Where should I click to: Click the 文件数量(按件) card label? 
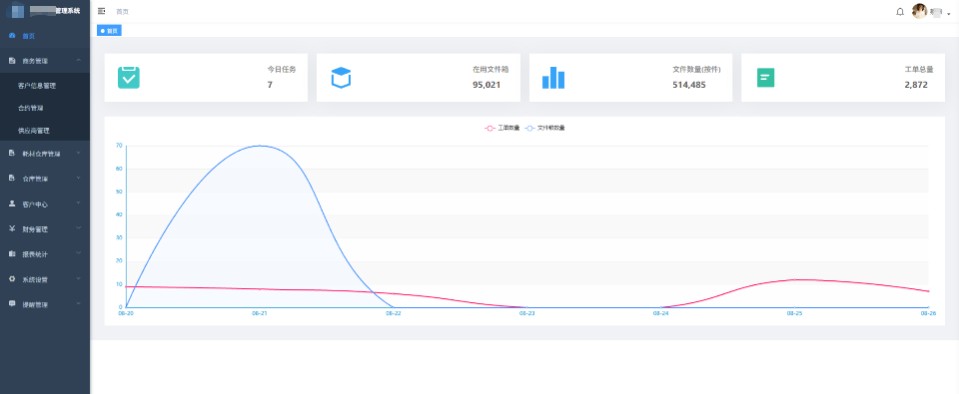[696, 69]
